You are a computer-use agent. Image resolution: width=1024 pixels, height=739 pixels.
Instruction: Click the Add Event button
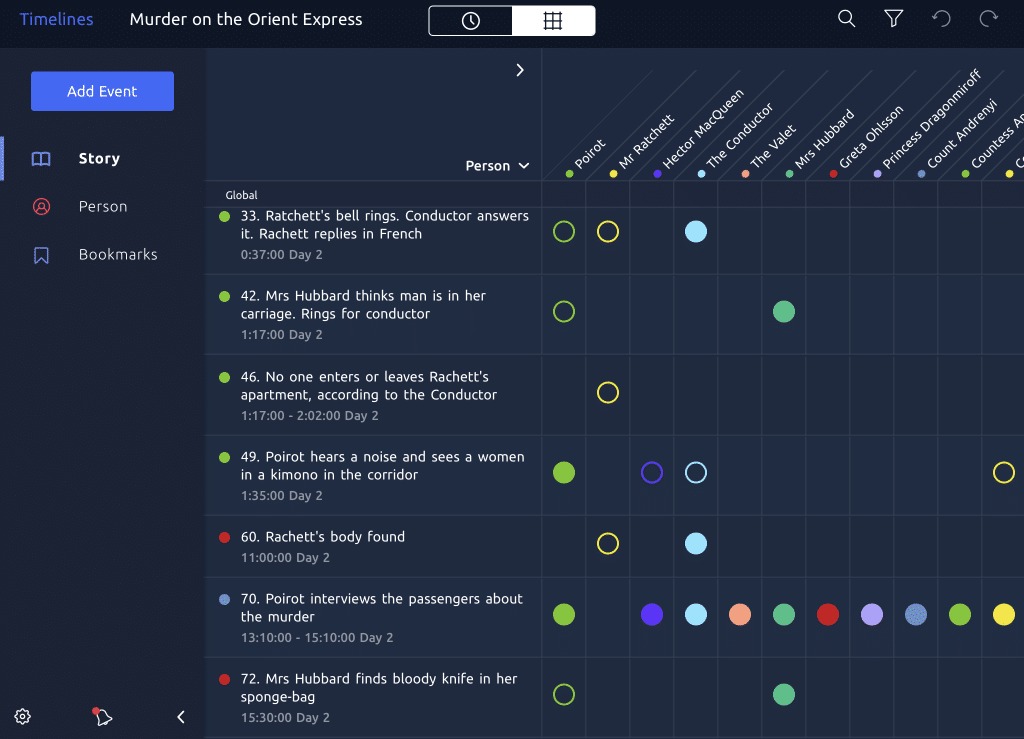pos(102,91)
